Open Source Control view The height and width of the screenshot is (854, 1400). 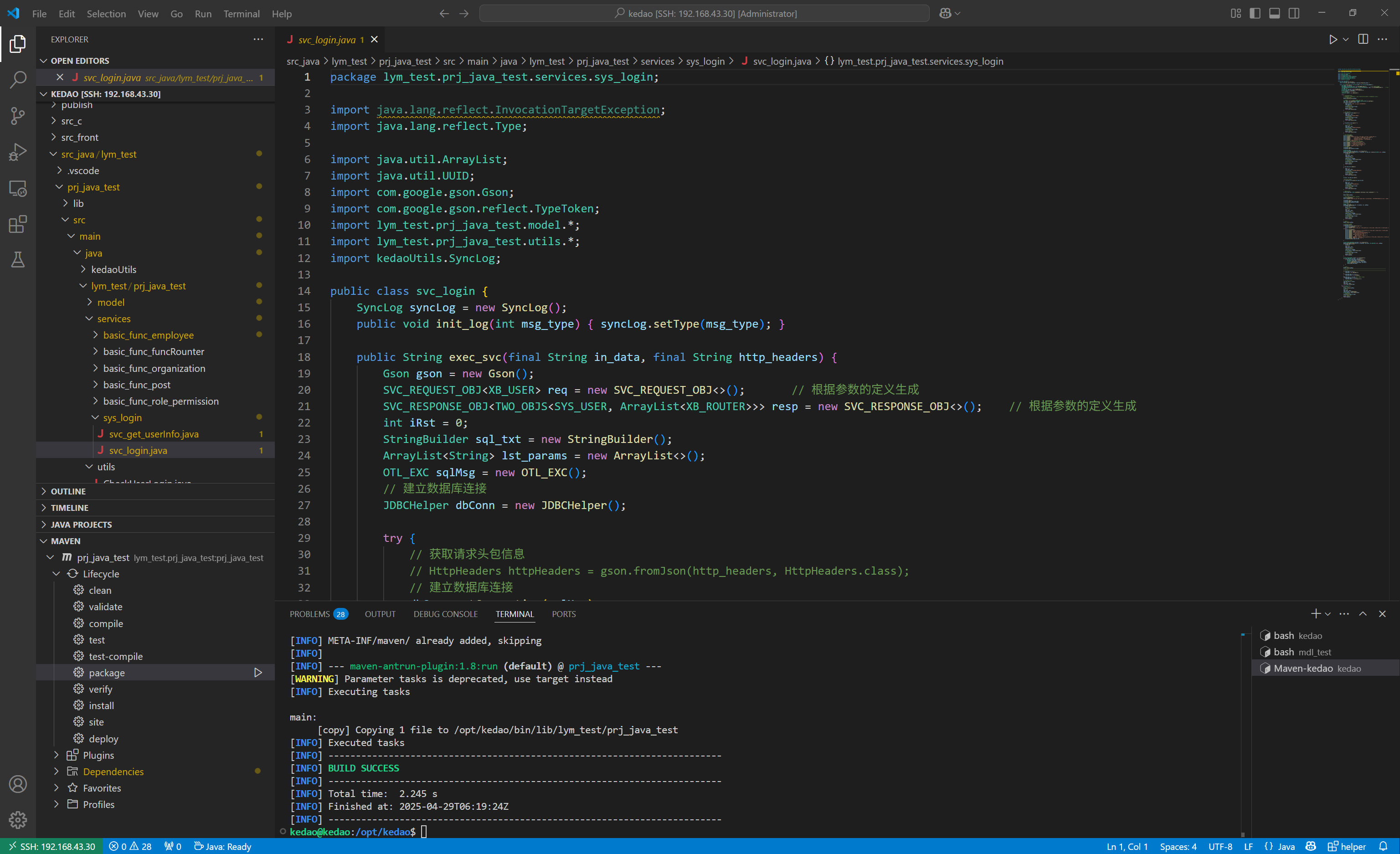coord(18,116)
